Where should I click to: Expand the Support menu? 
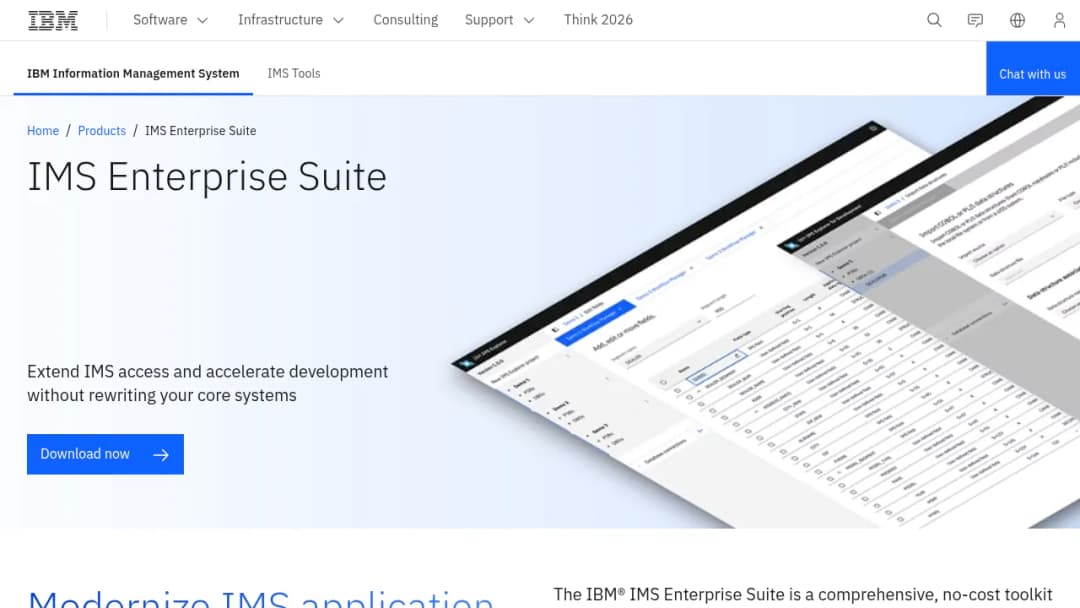499,20
